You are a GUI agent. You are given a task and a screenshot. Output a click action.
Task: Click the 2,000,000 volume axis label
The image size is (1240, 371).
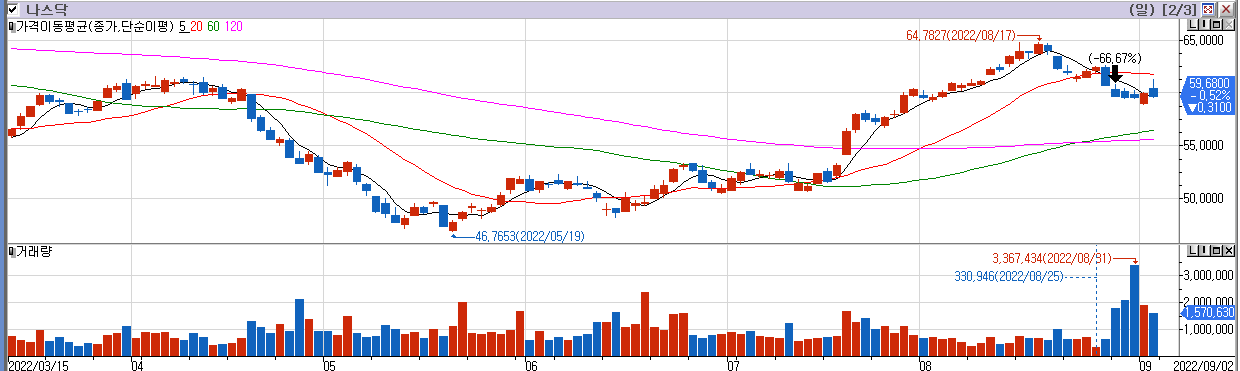(x=1209, y=301)
